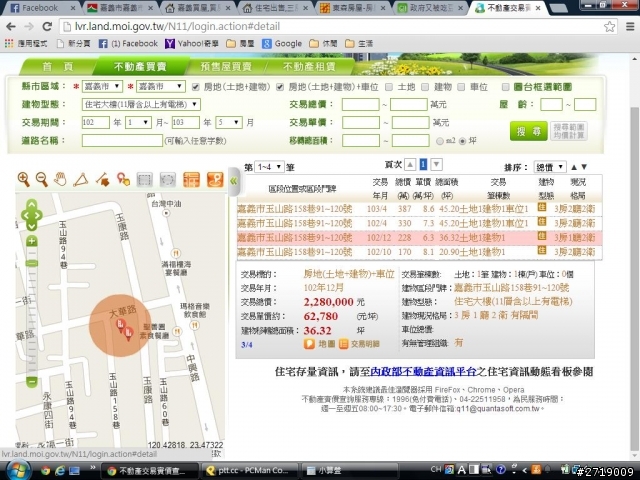Viewport: 640px width, 480px height.
Task: Enable the 車位 checkbox
Action: pos(461,87)
